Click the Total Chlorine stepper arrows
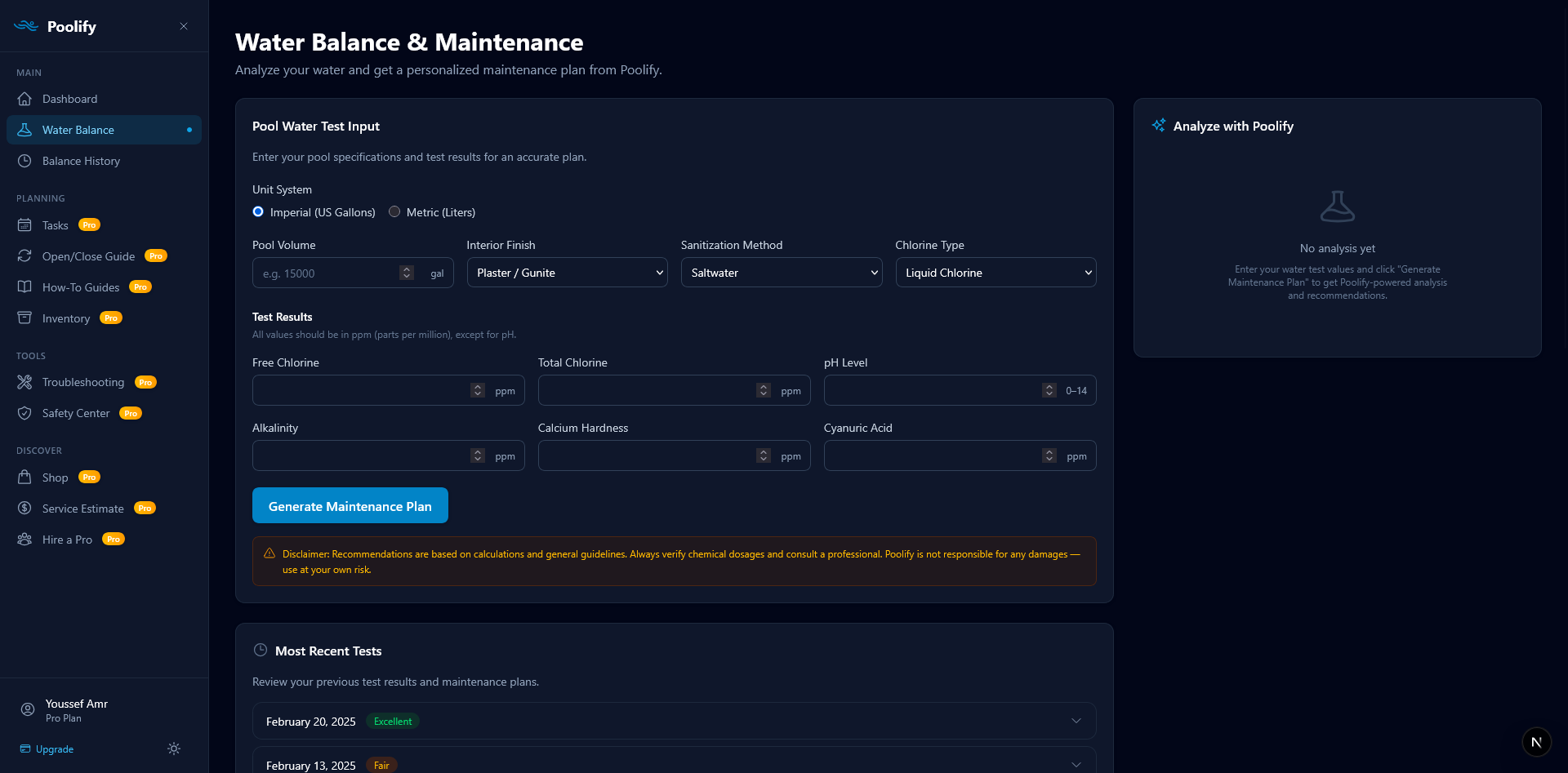This screenshot has width=1568, height=773. point(764,390)
